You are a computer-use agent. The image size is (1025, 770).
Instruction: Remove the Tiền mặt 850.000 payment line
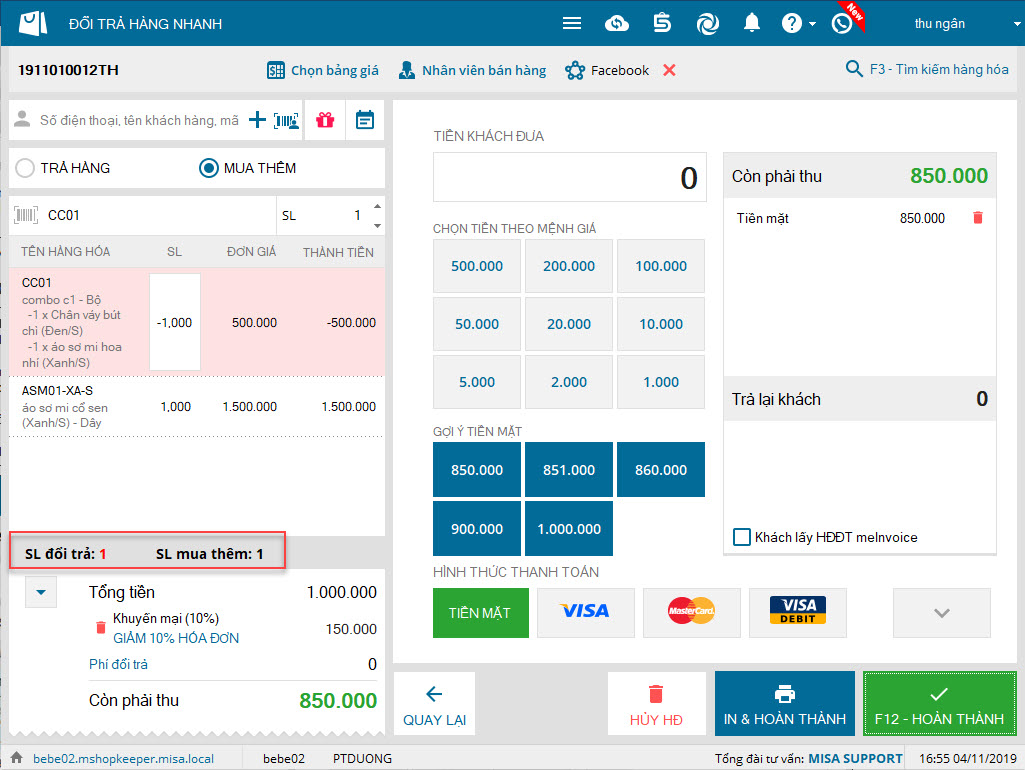(978, 218)
